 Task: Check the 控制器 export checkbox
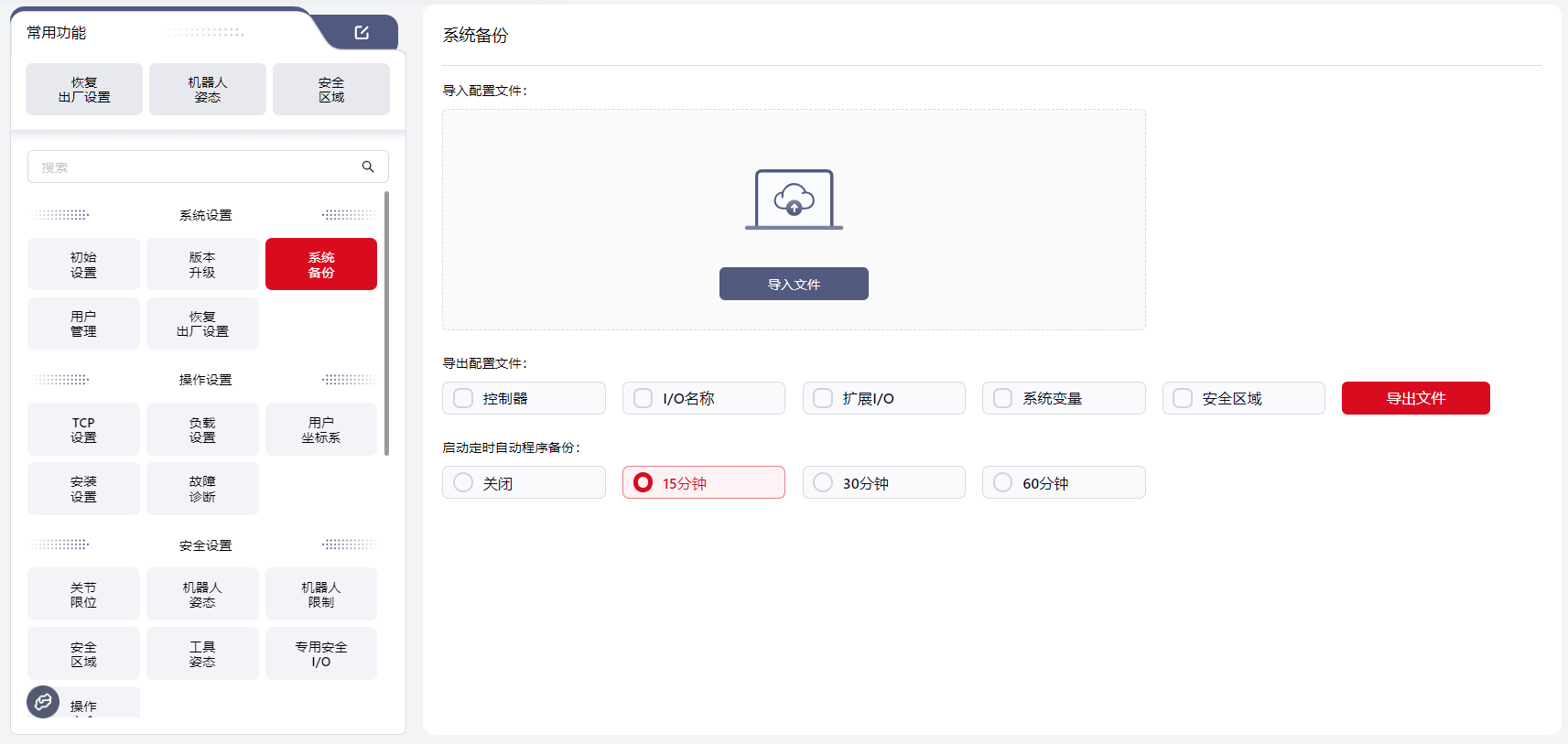[x=464, y=398]
